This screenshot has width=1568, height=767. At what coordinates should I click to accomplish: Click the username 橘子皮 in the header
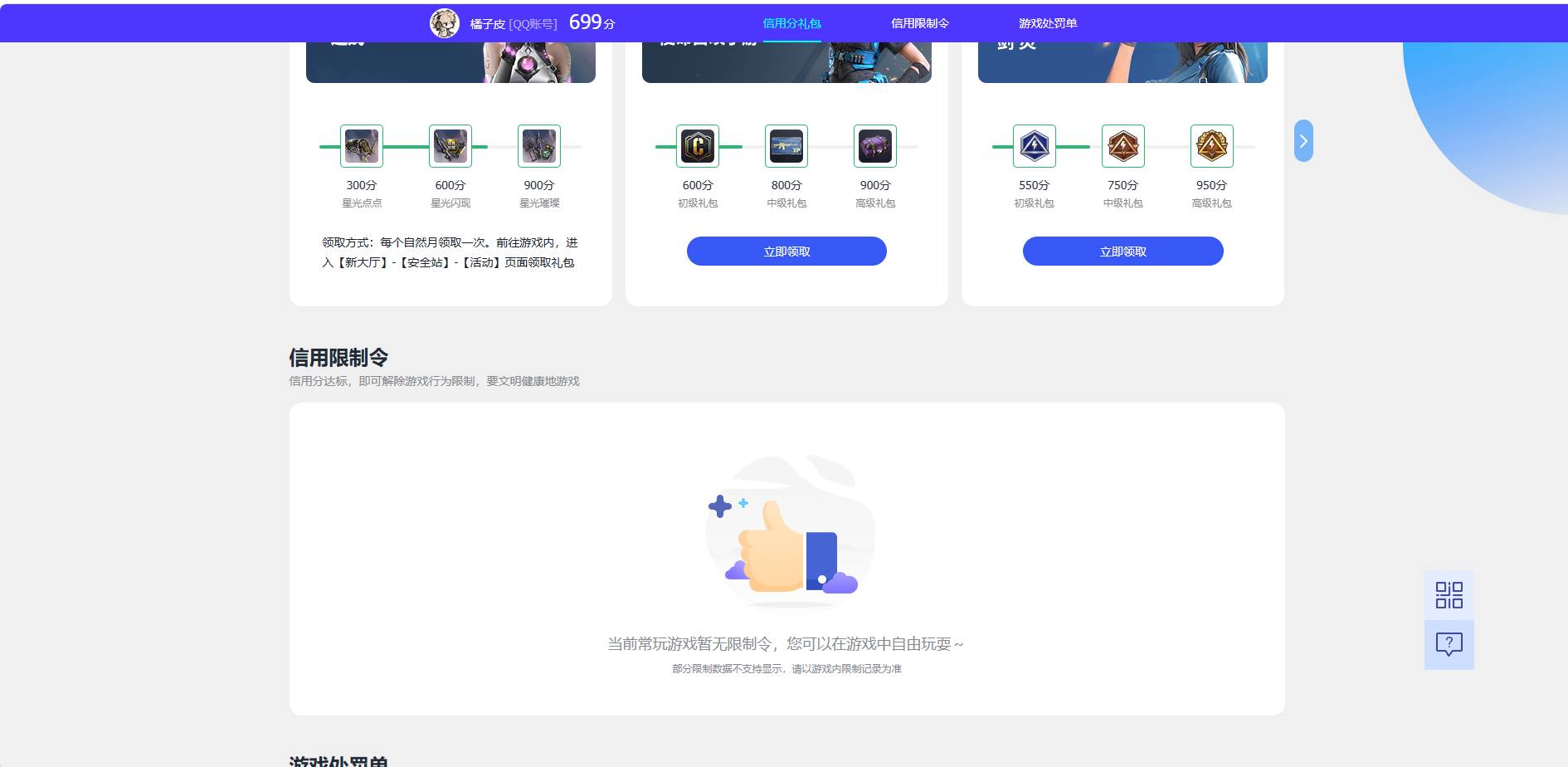(x=488, y=24)
